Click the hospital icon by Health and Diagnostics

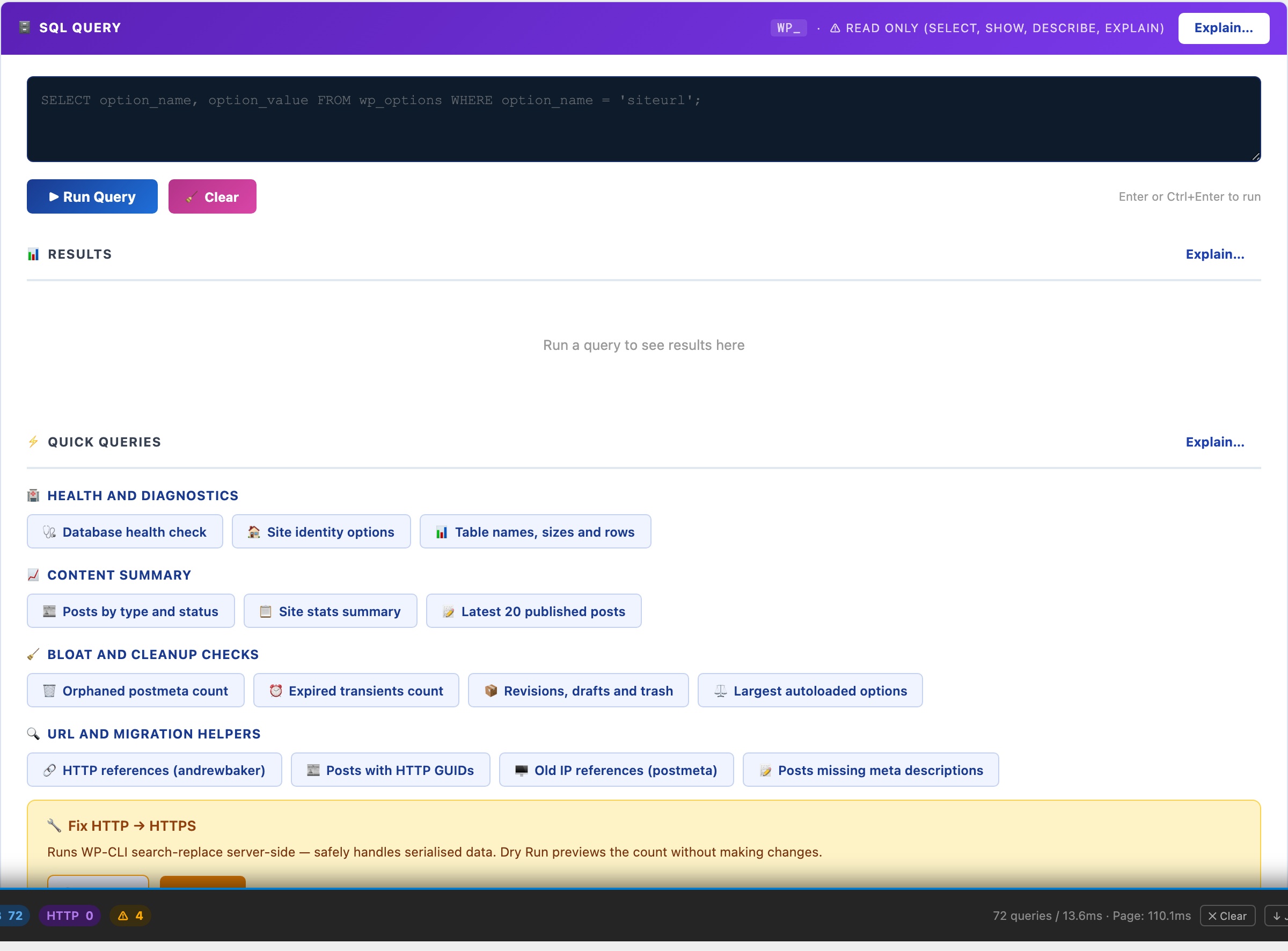(33, 495)
